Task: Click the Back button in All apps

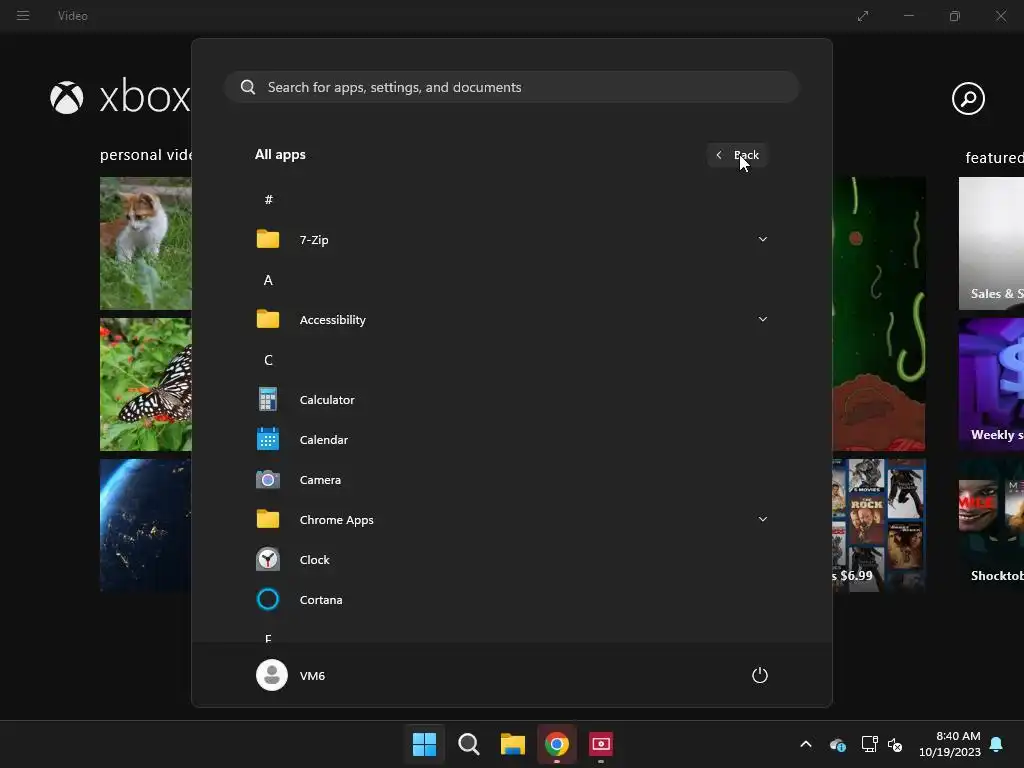Action: 737,155
